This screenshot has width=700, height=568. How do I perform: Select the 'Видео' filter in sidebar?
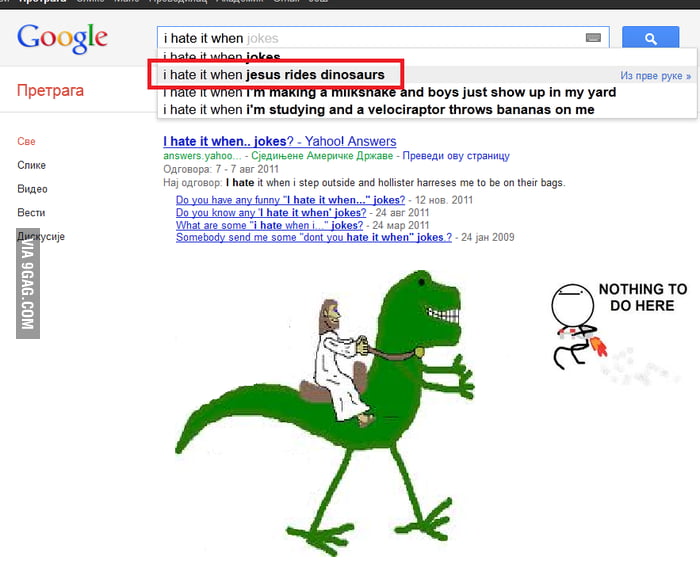point(32,189)
